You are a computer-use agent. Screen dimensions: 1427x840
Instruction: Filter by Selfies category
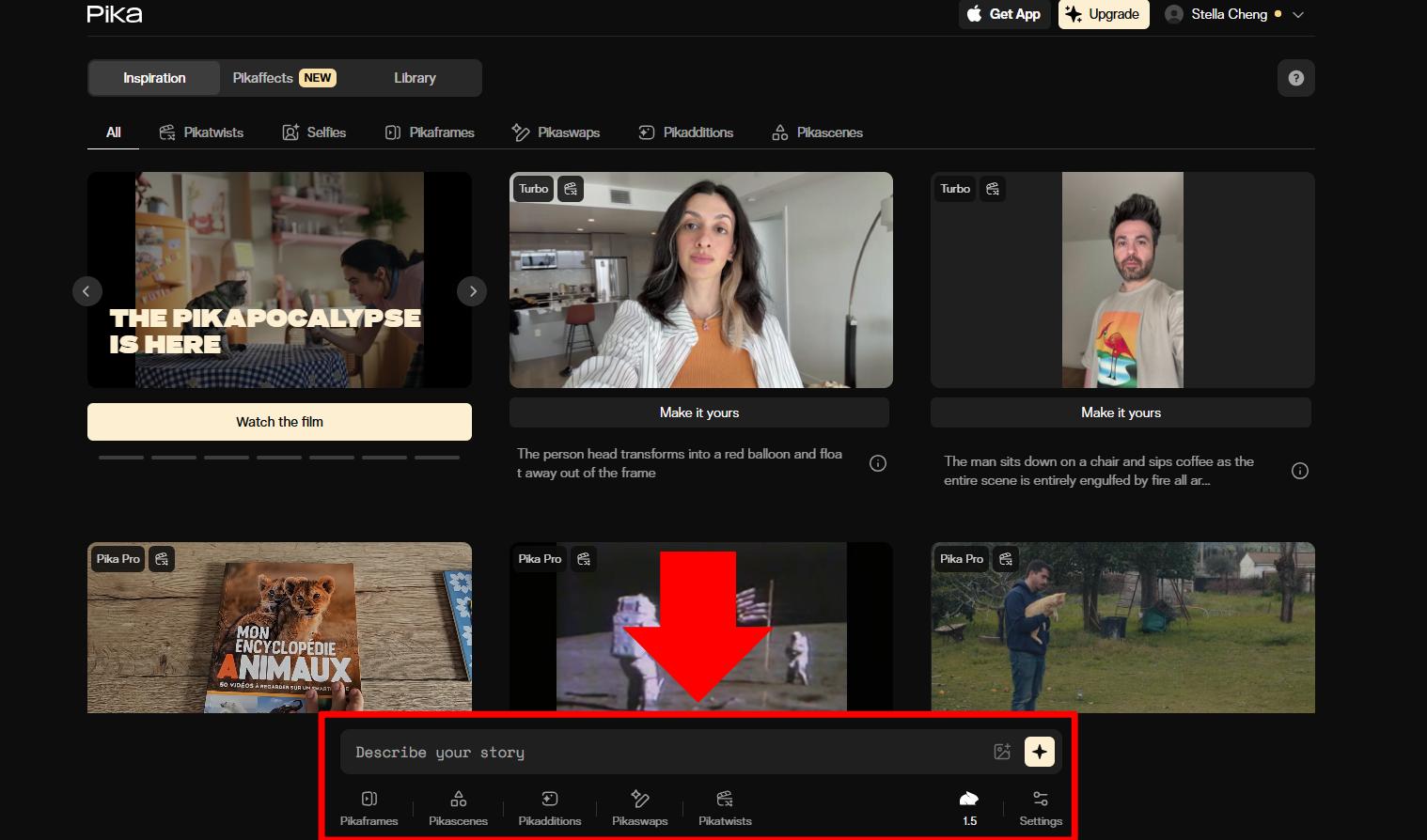click(314, 132)
